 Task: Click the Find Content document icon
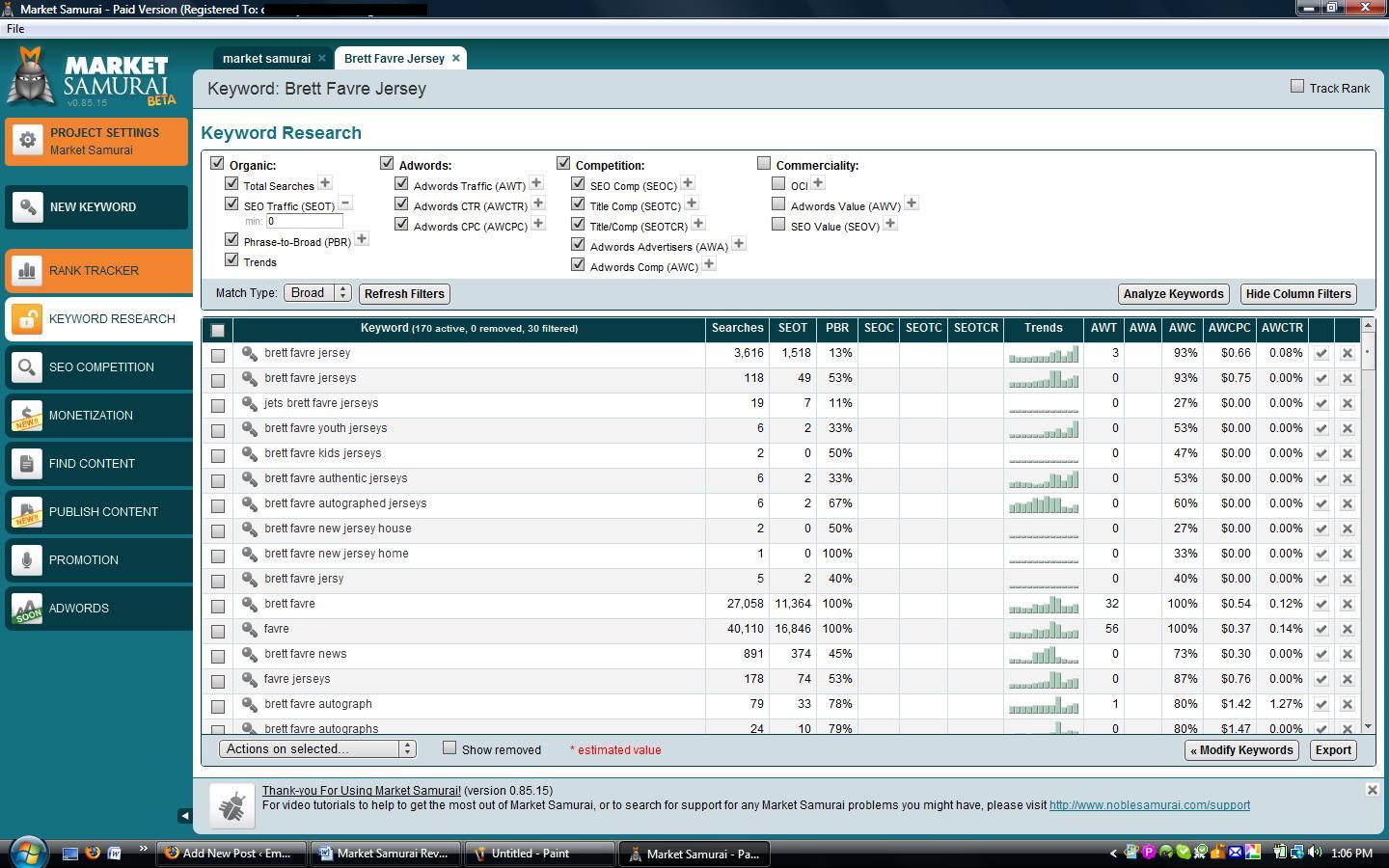(x=28, y=464)
